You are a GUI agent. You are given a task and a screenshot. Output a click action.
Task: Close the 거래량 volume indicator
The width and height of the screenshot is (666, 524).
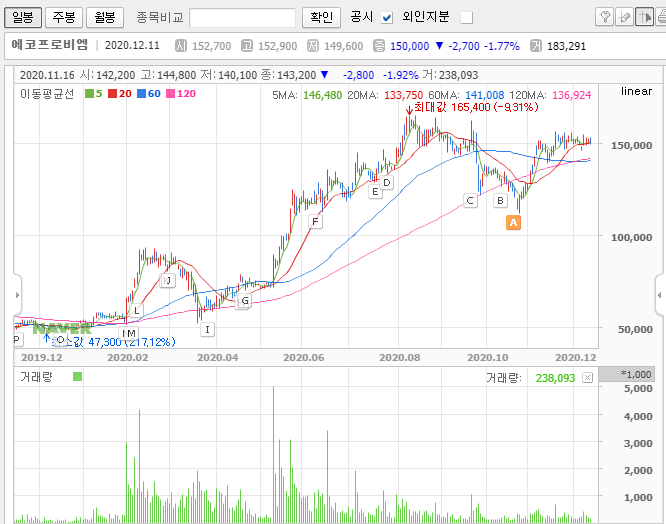(587, 378)
